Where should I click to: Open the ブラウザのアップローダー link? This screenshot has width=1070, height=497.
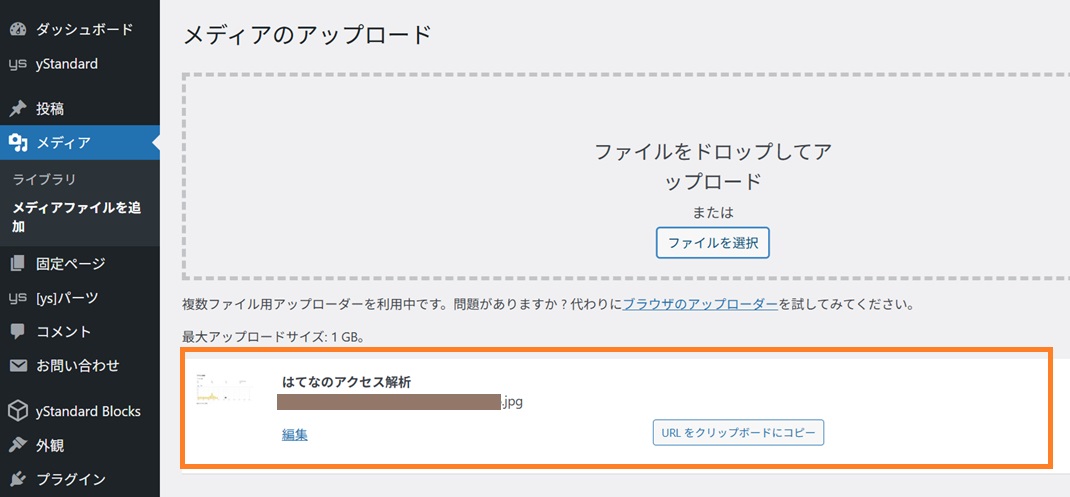tap(700, 304)
